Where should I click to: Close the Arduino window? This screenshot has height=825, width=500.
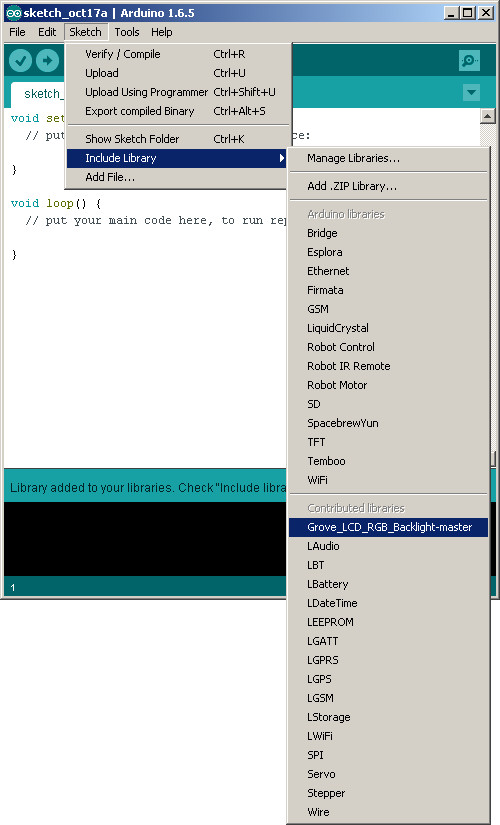click(486, 13)
